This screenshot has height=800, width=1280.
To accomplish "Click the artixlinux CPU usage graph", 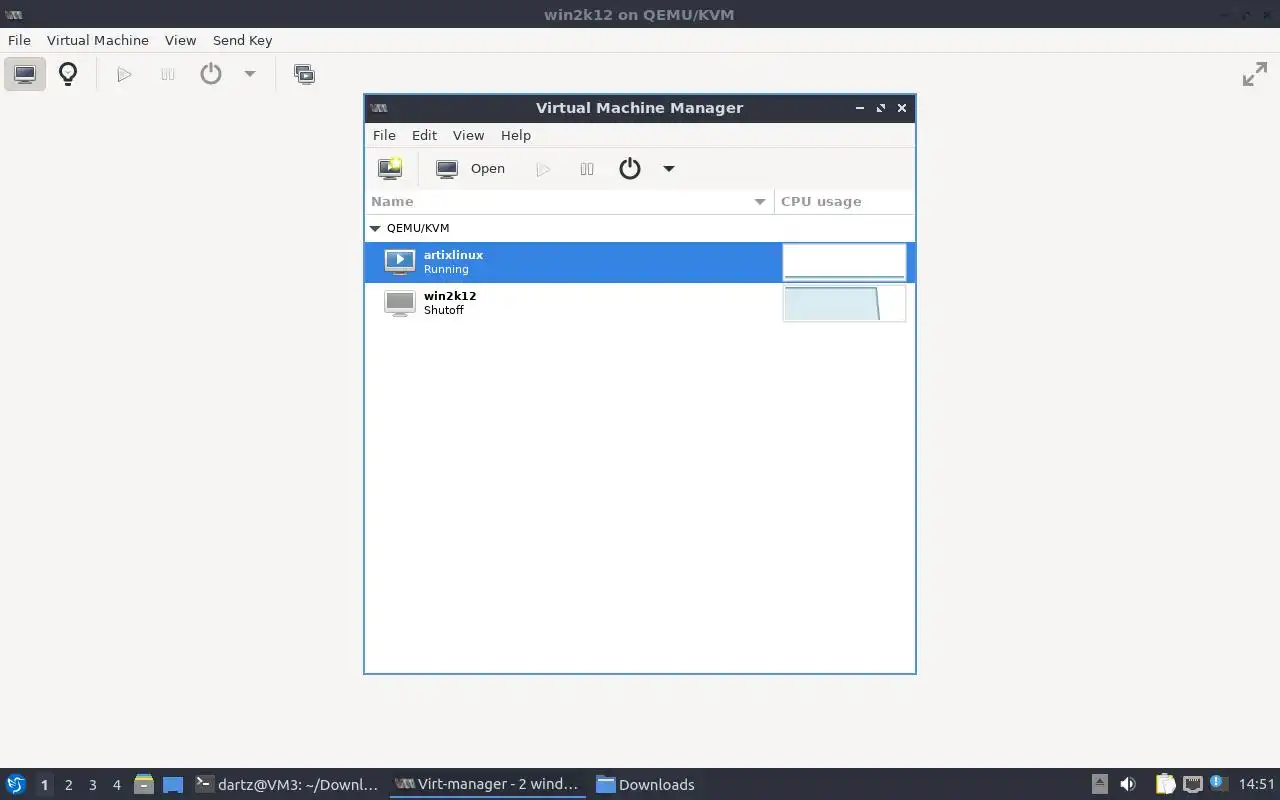I will [844, 262].
